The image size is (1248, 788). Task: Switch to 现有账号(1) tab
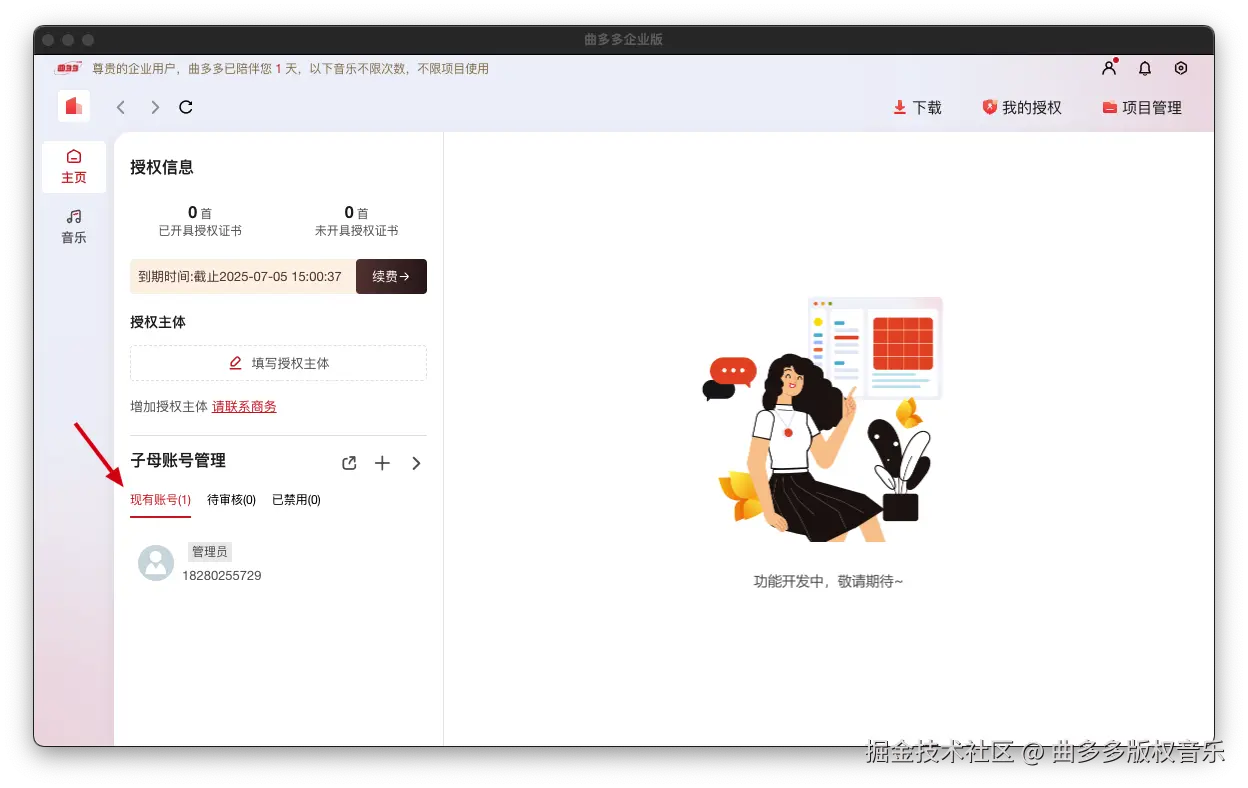[160, 500]
